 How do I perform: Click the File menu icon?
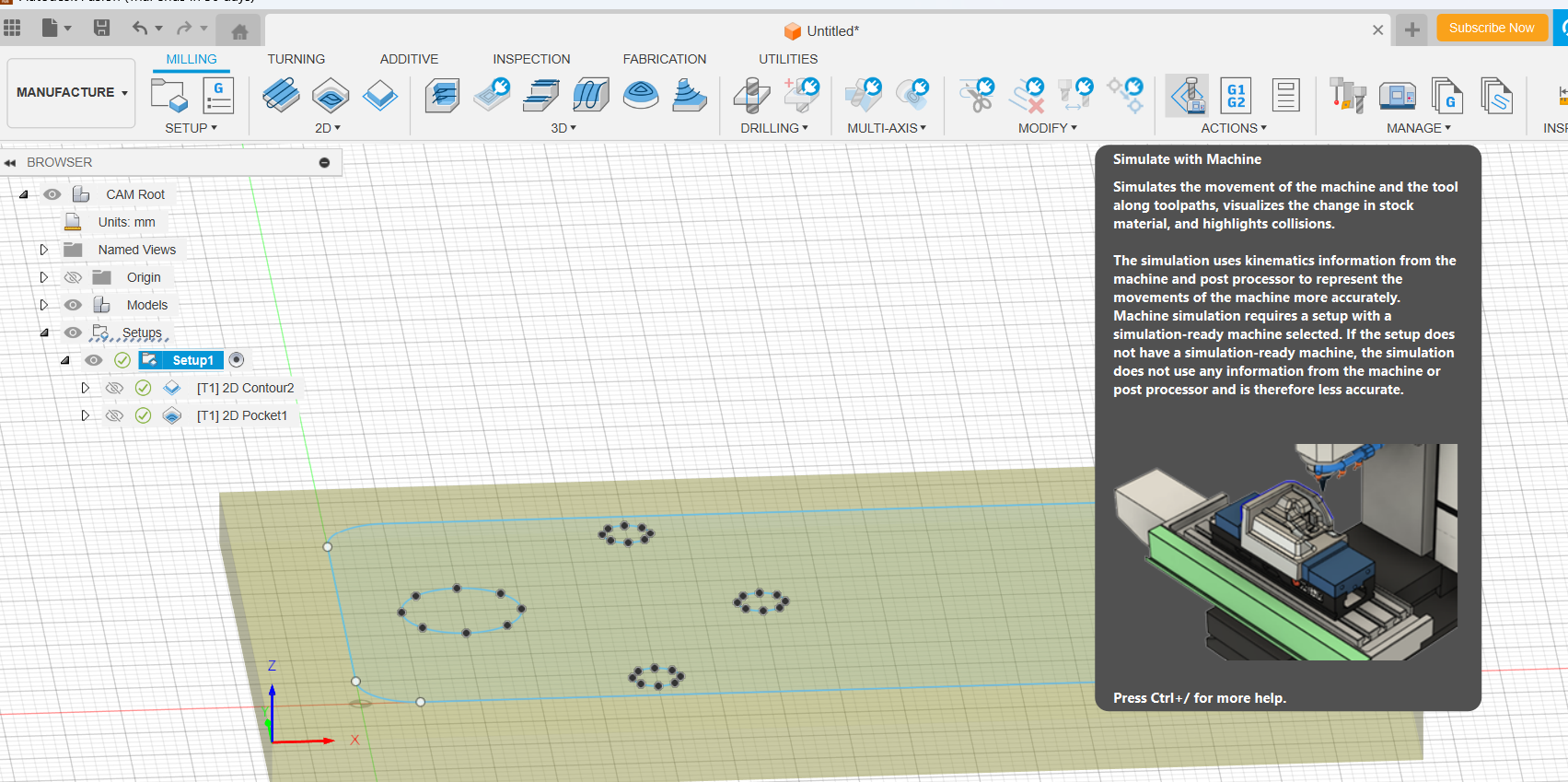click(x=50, y=28)
